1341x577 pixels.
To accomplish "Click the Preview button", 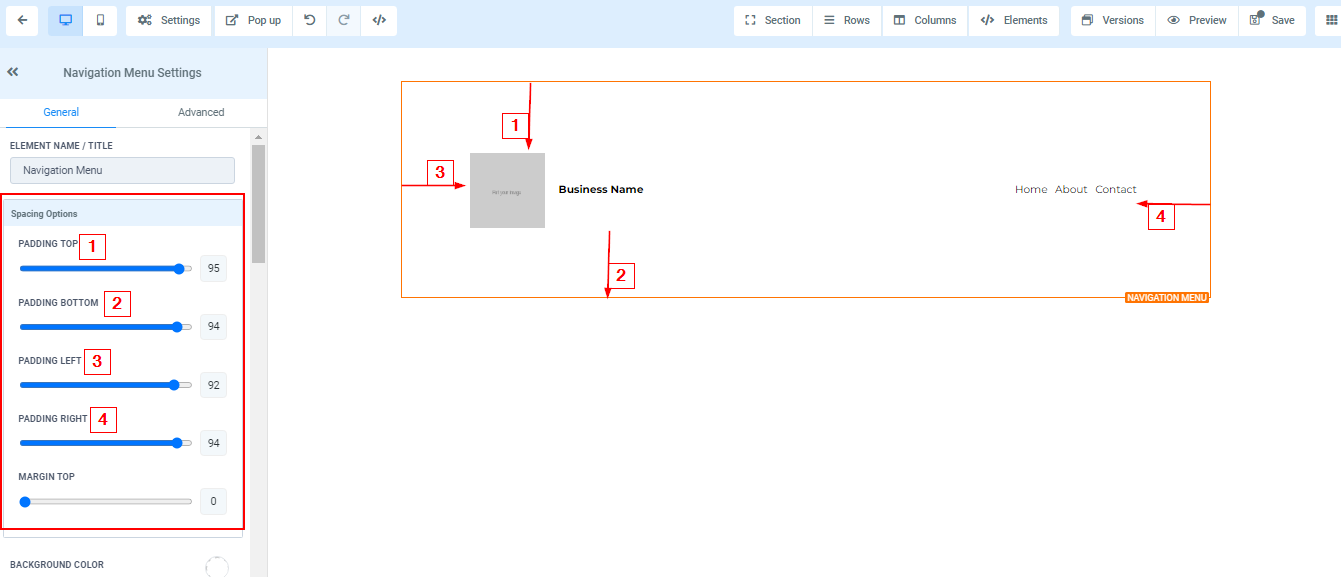I will click(1196, 20).
